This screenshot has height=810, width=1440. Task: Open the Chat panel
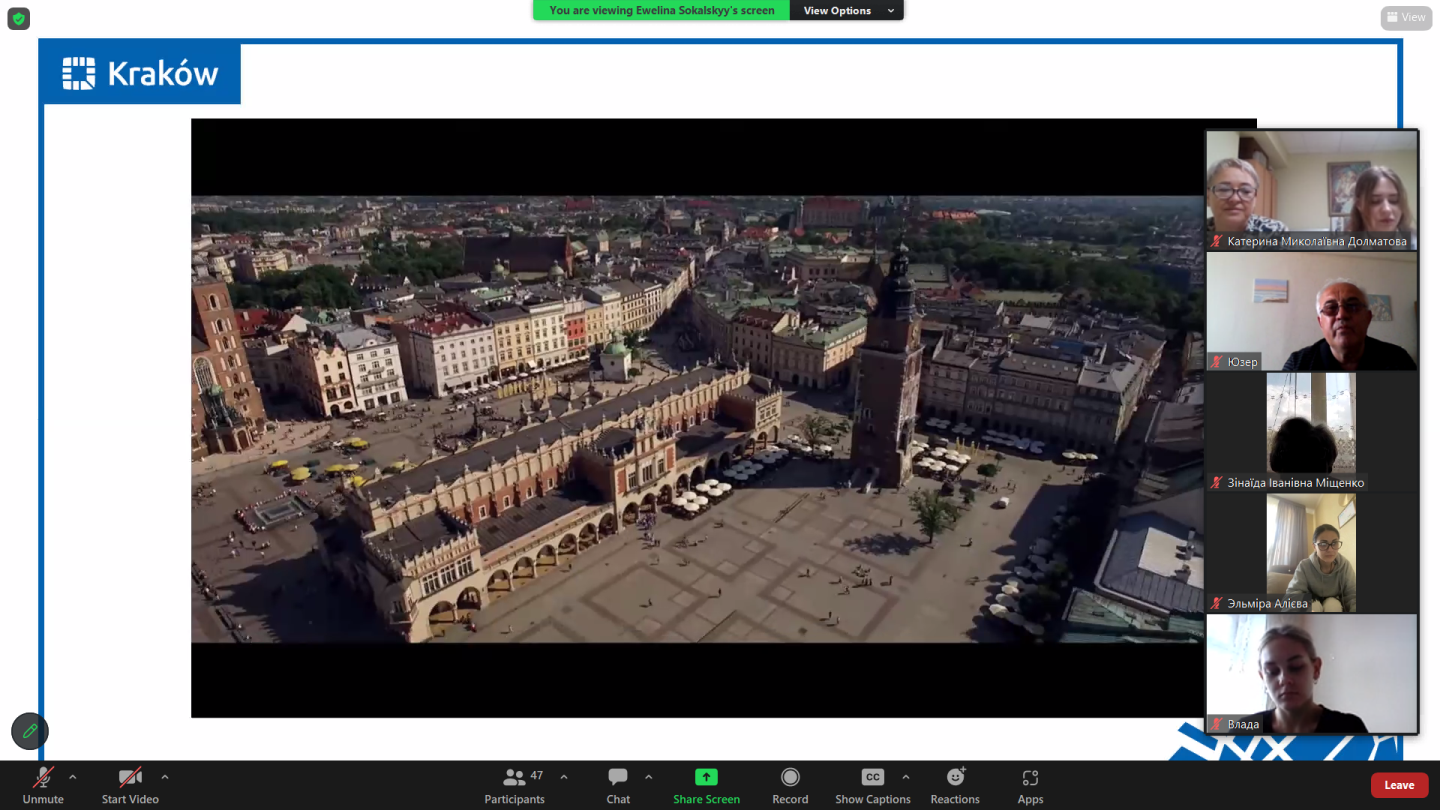tap(618, 778)
